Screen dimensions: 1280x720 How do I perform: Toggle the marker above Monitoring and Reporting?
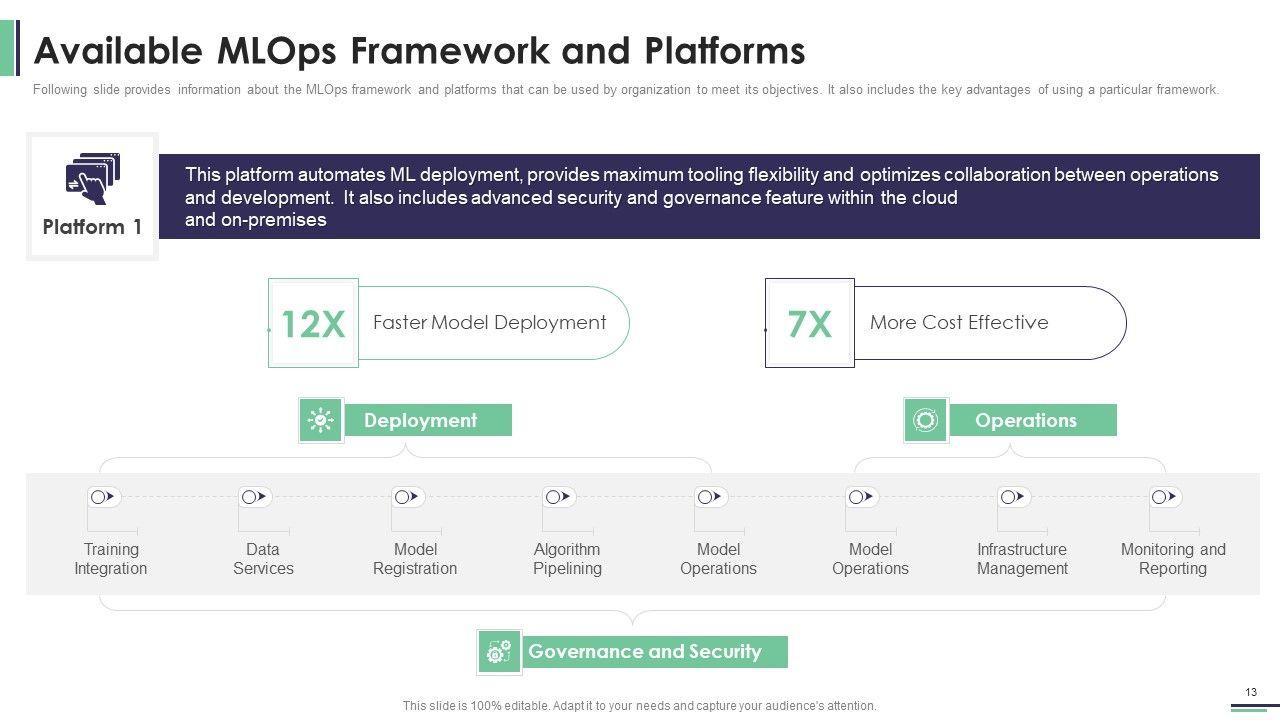coord(1165,497)
